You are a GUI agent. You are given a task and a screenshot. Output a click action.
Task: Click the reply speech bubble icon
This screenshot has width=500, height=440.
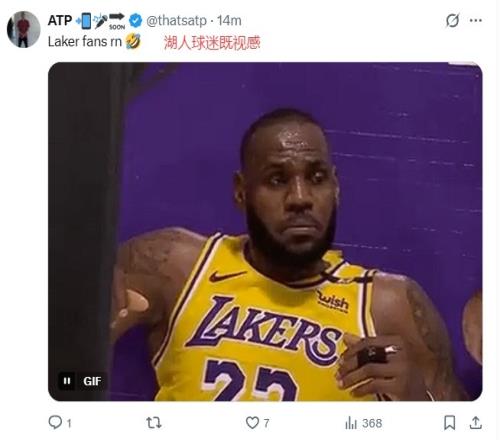[55, 422]
